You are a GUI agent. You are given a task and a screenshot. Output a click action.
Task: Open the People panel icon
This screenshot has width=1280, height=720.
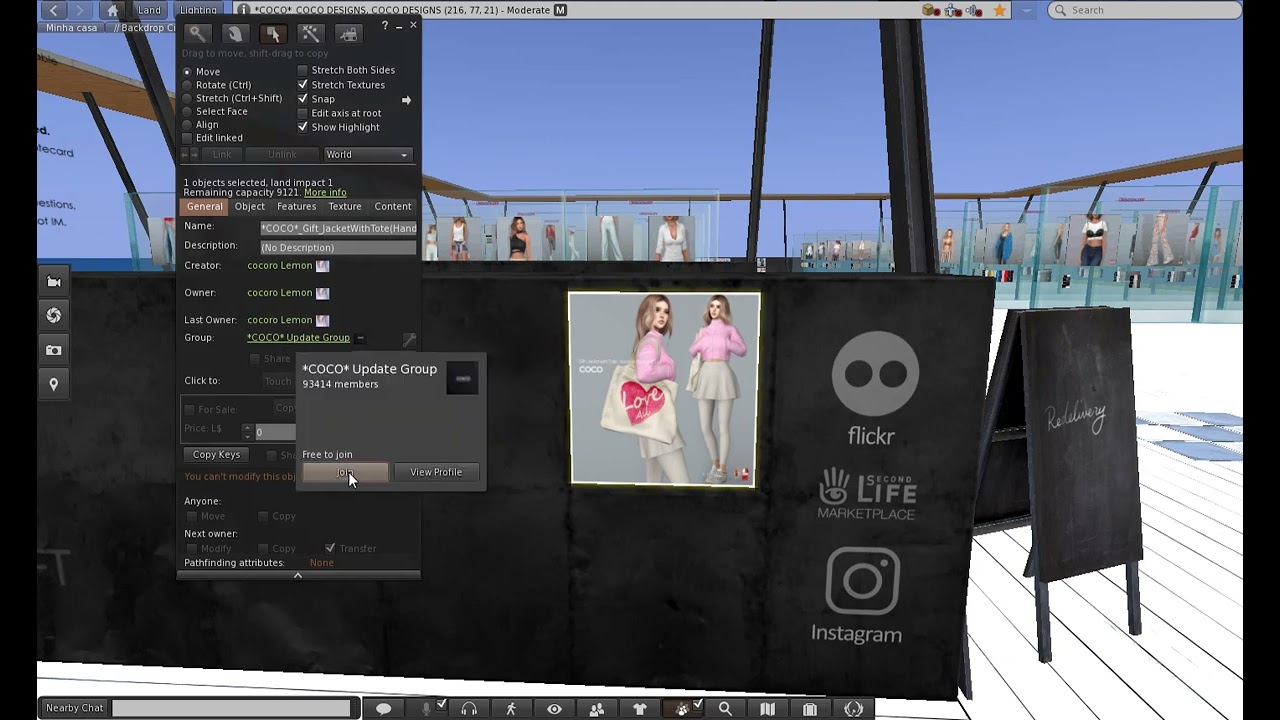pyautogui.click(x=597, y=708)
